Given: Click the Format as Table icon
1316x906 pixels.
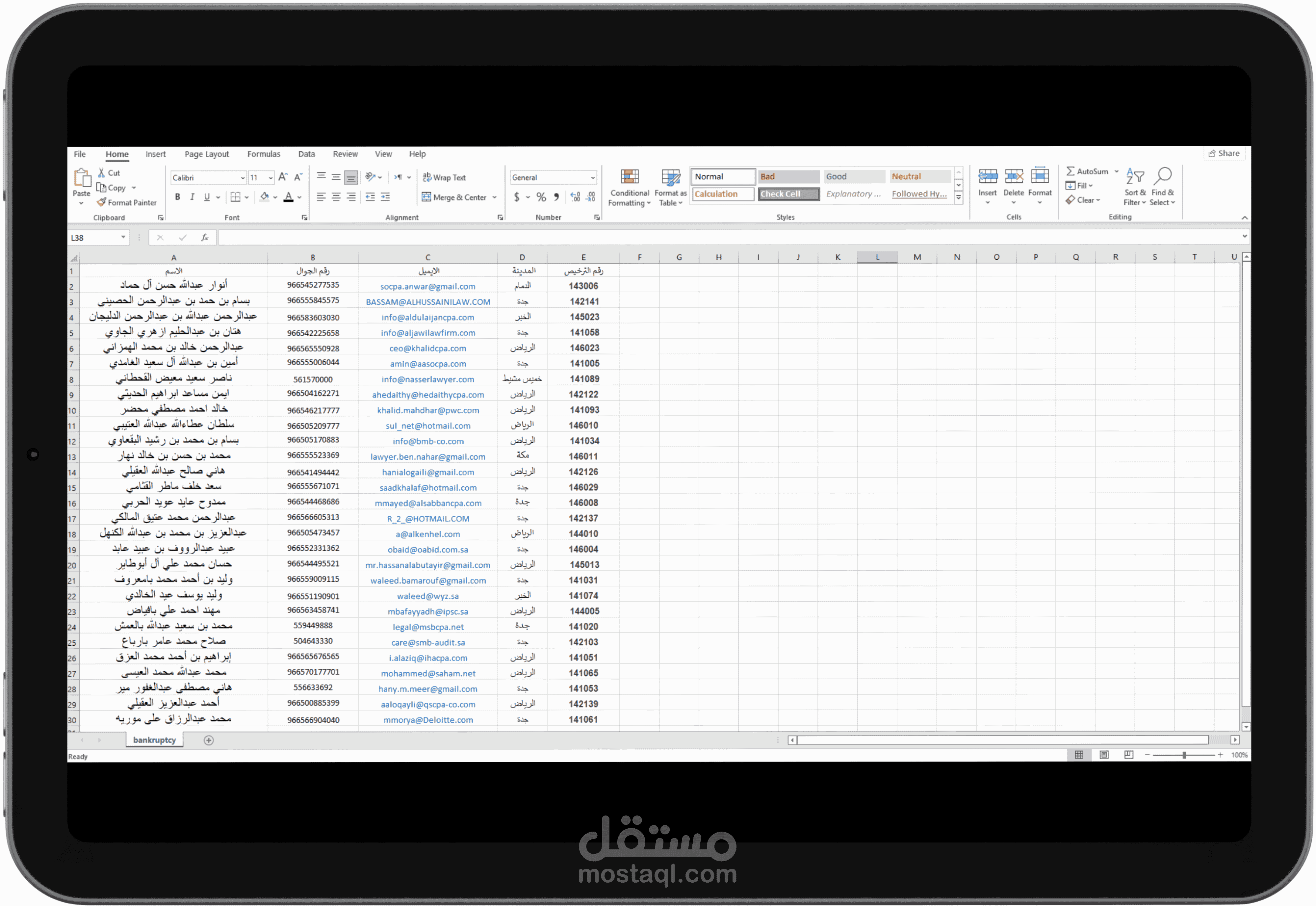Looking at the screenshot, I should (670, 177).
